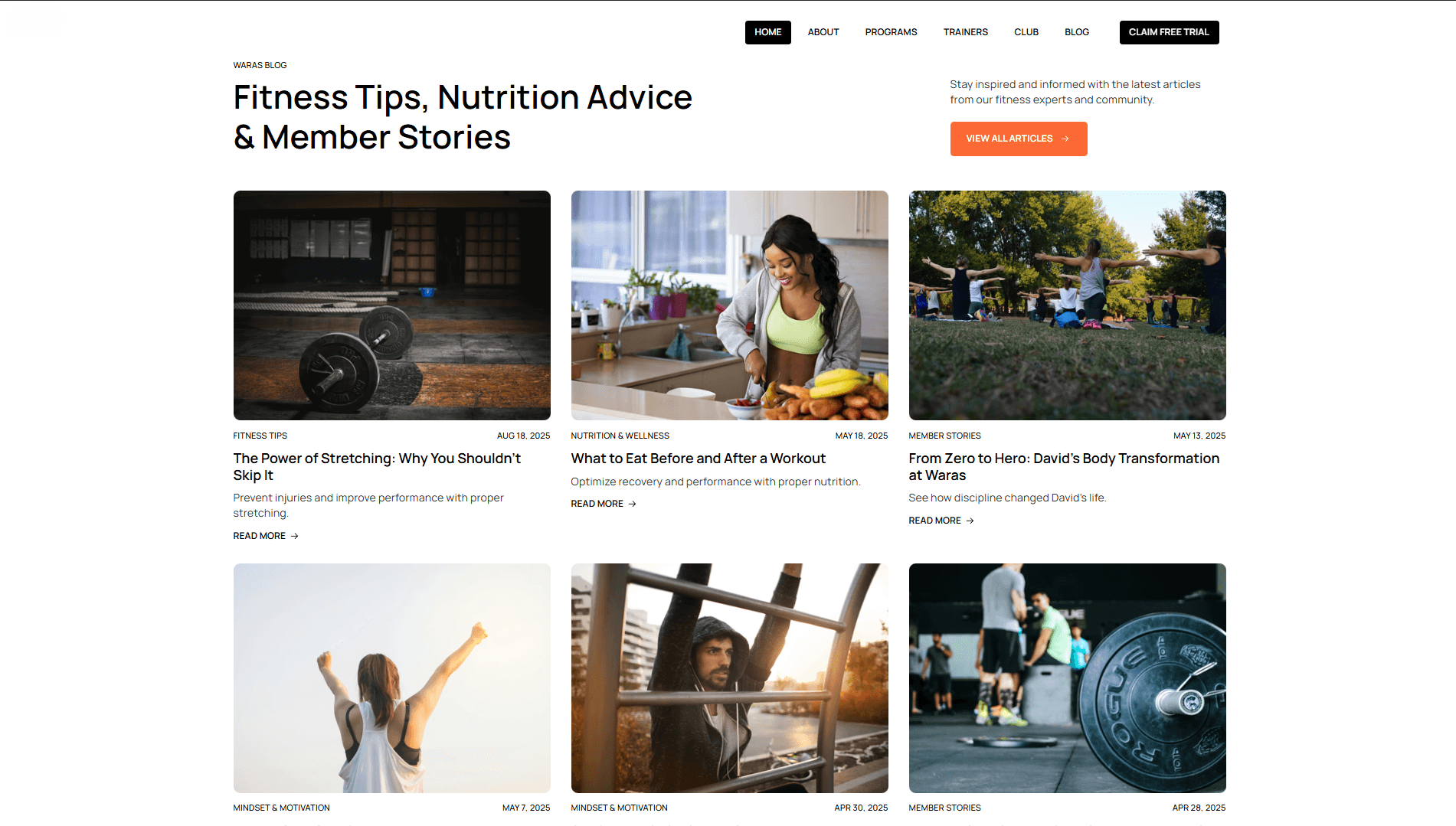Click the barbell on gym floor thumbnail
This screenshot has height=826, width=1456.
[391, 305]
